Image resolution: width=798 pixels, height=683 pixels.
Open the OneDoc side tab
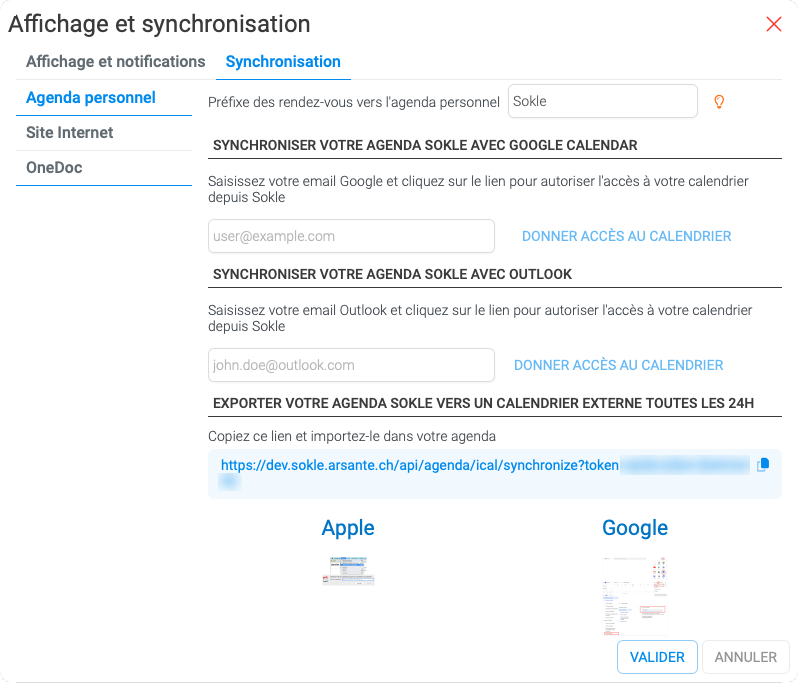click(104, 168)
